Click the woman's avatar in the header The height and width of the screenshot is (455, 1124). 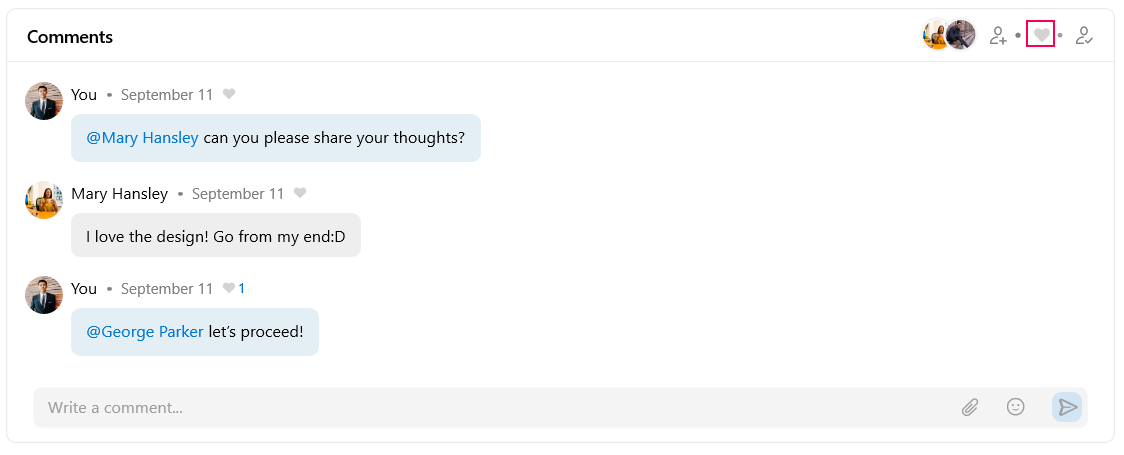point(935,35)
